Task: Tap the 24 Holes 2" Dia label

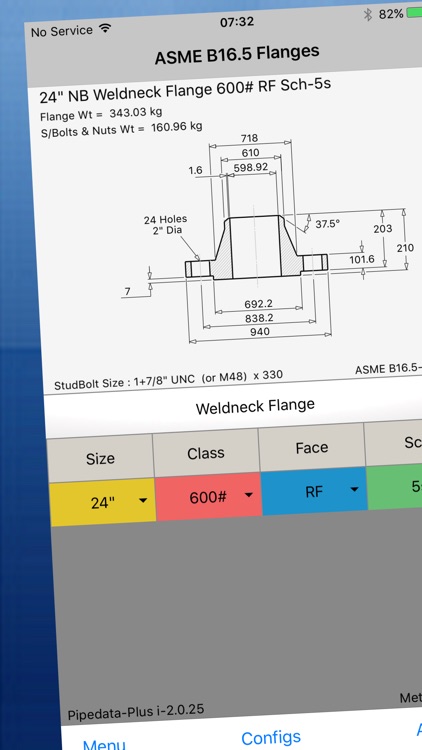Action: (x=166, y=224)
